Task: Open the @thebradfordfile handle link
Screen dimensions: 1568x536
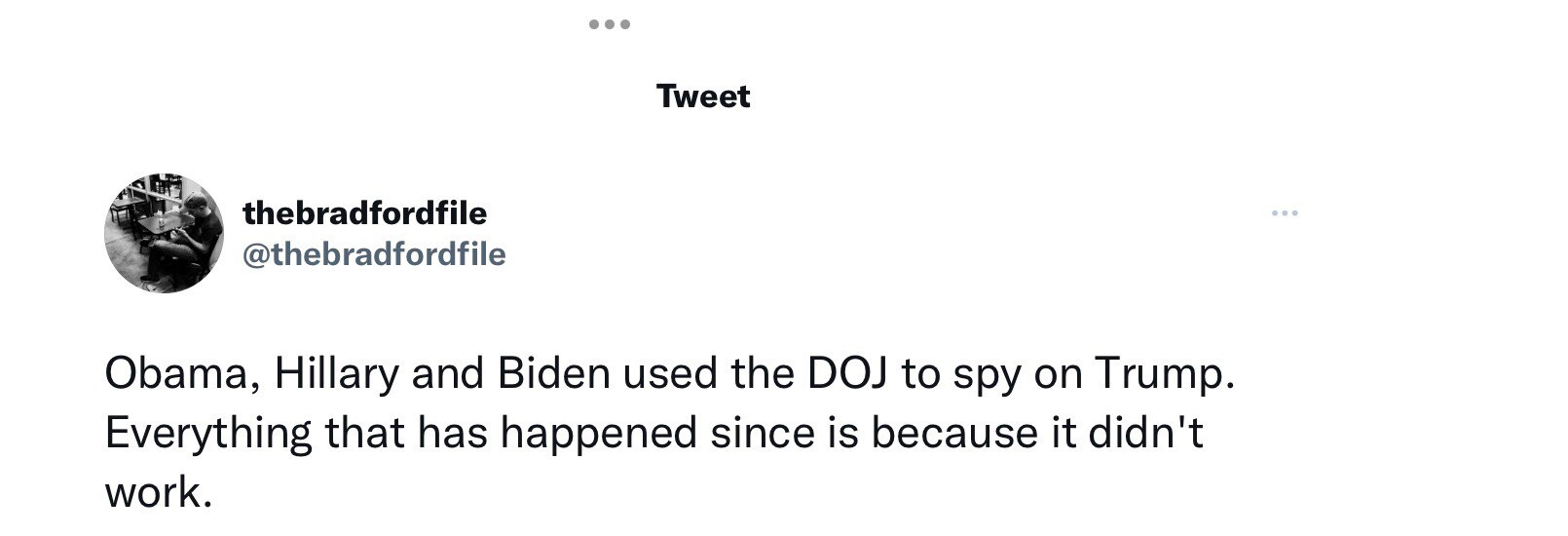Action: coord(374,254)
